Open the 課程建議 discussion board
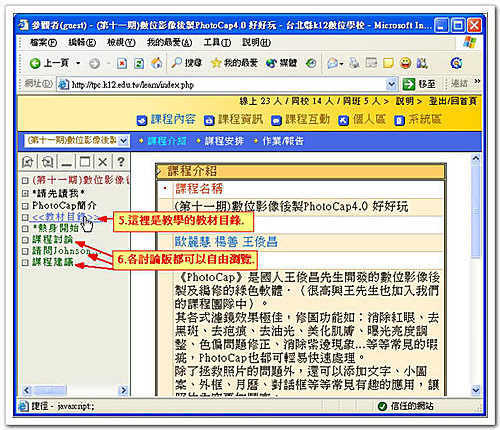The image size is (500, 430). (52, 262)
